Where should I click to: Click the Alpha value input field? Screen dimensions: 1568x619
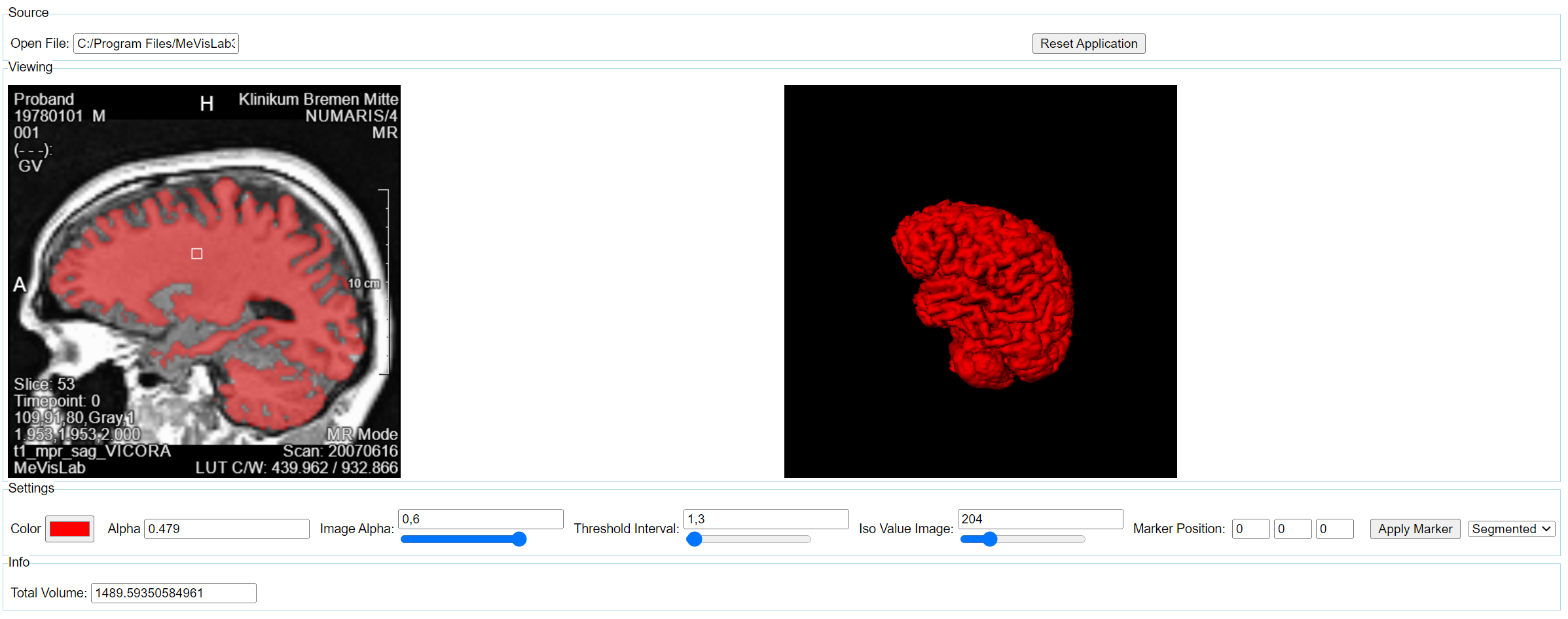tap(227, 529)
